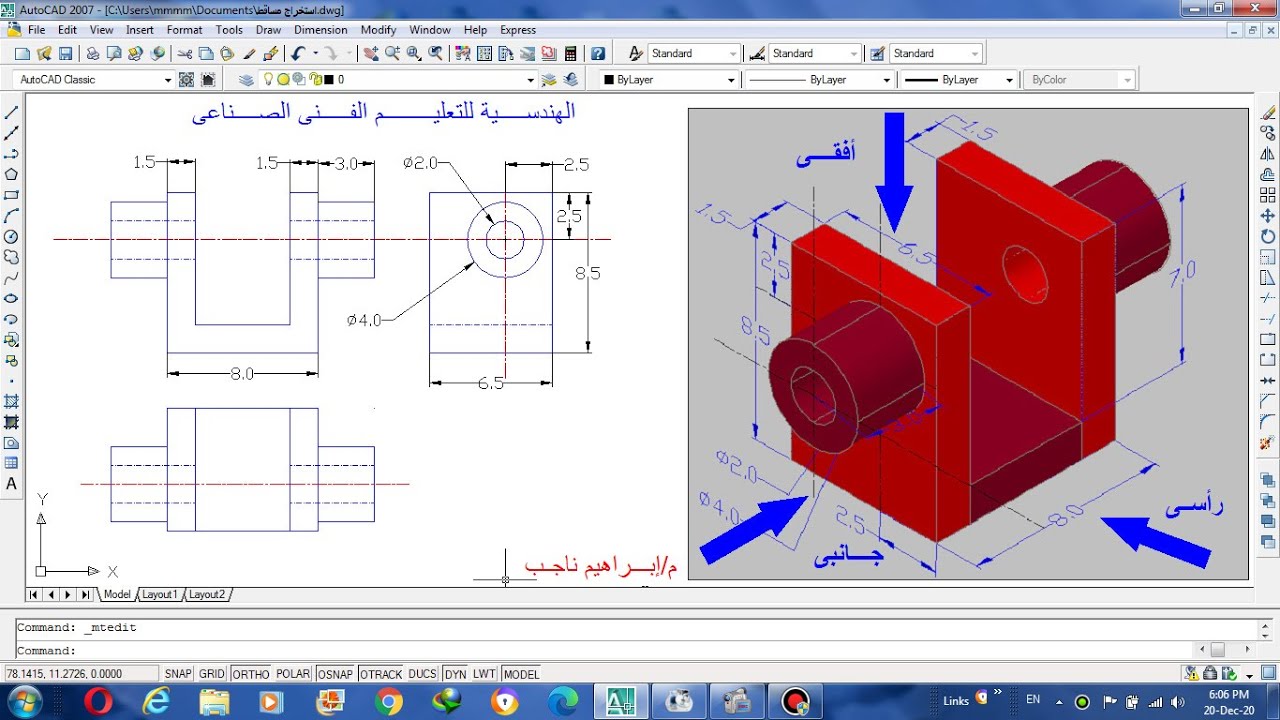The height and width of the screenshot is (720, 1280).
Task: Toggle ORTHO mode
Action: tap(250, 674)
